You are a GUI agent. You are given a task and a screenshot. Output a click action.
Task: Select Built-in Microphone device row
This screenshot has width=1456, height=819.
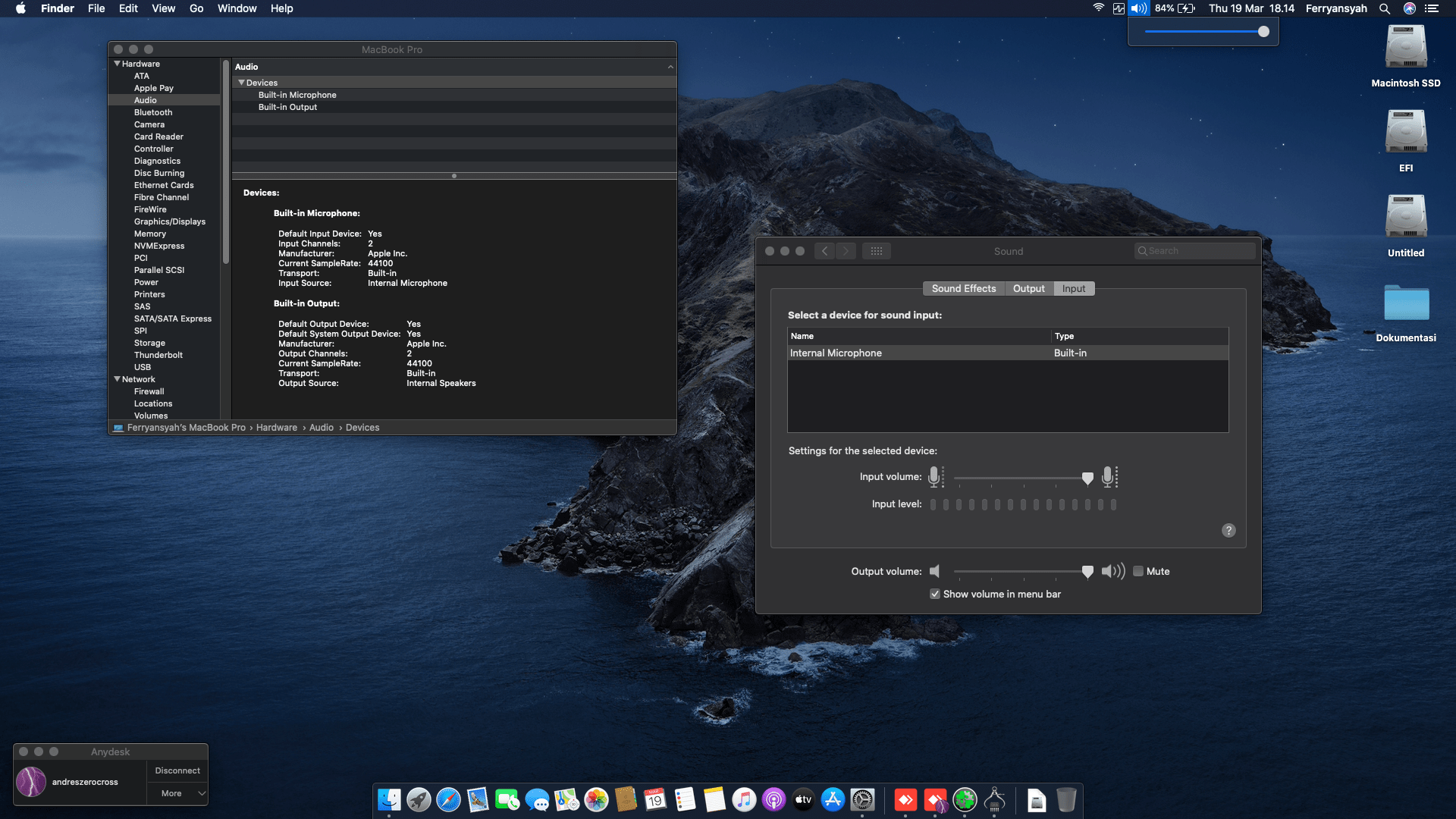coord(454,95)
